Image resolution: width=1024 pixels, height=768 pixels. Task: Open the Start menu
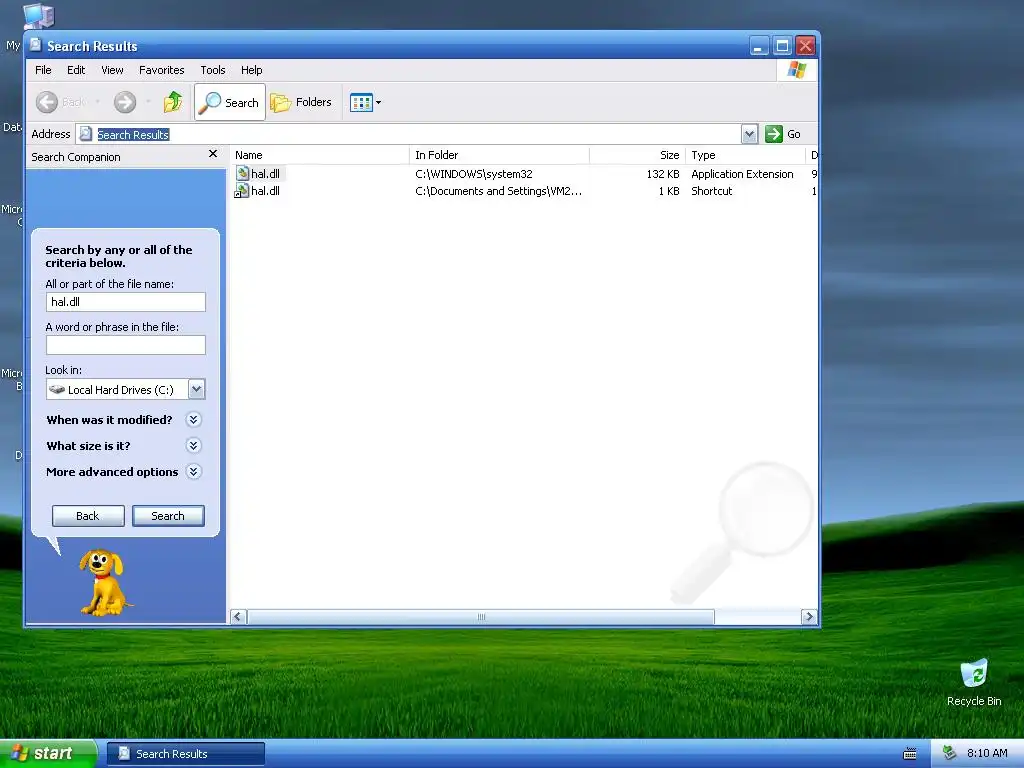48,753
